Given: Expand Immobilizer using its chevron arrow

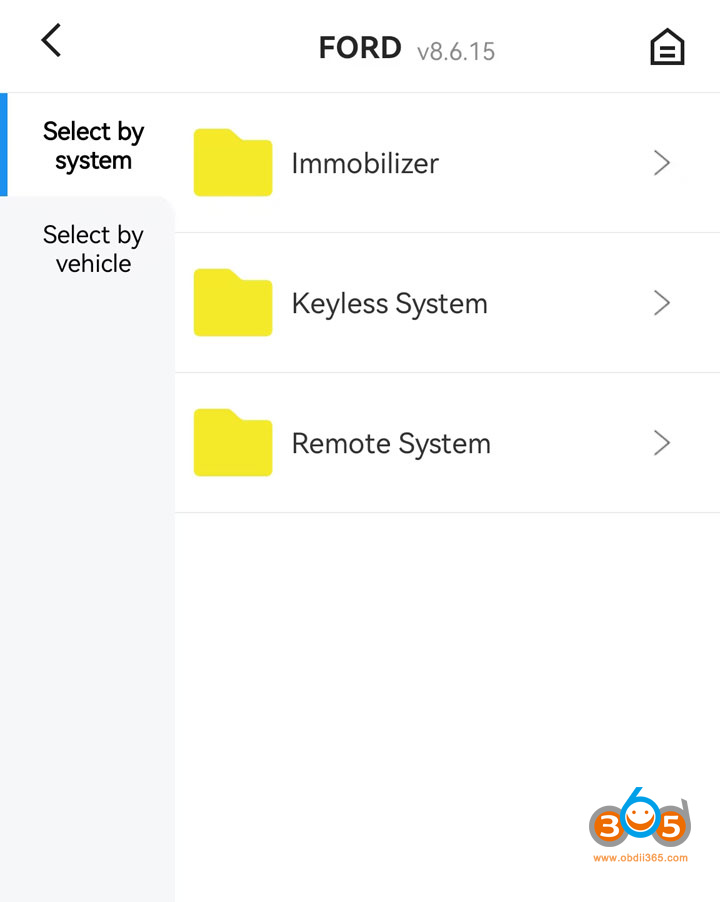Looking at the screenshot, I should pyautogui.click(x=661, y=163).
